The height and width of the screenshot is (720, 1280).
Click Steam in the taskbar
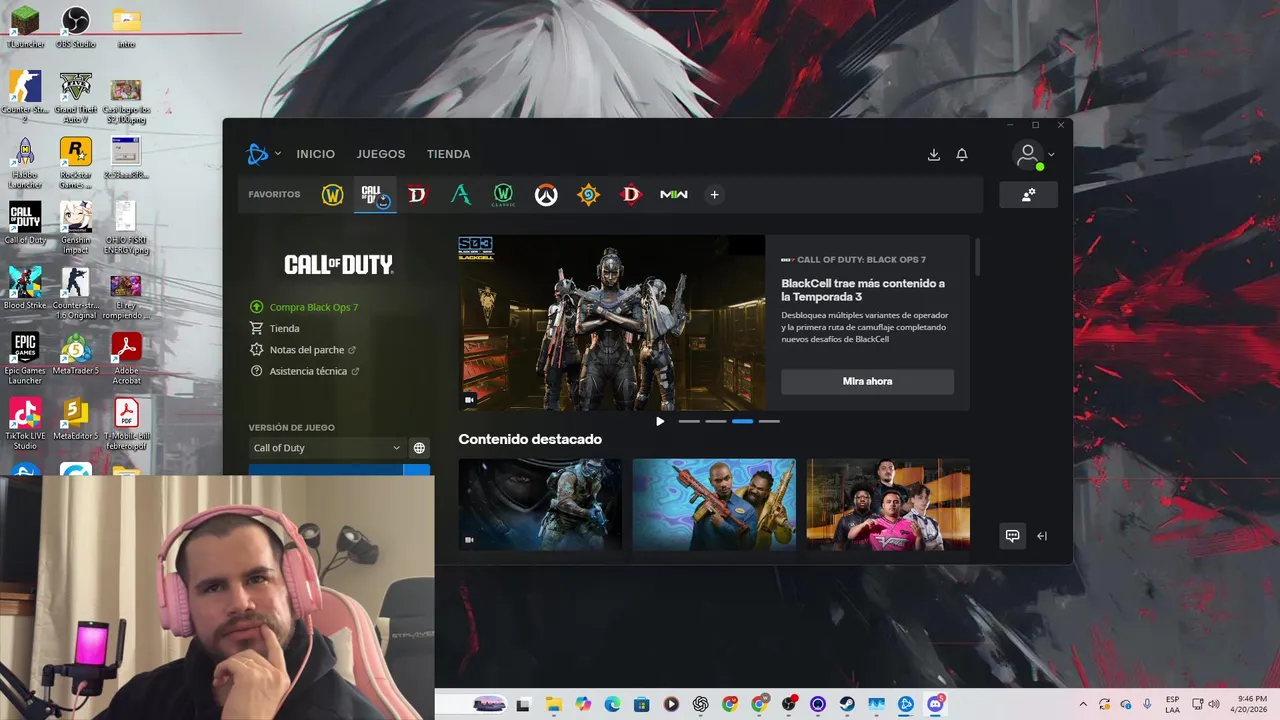(847, 704)
